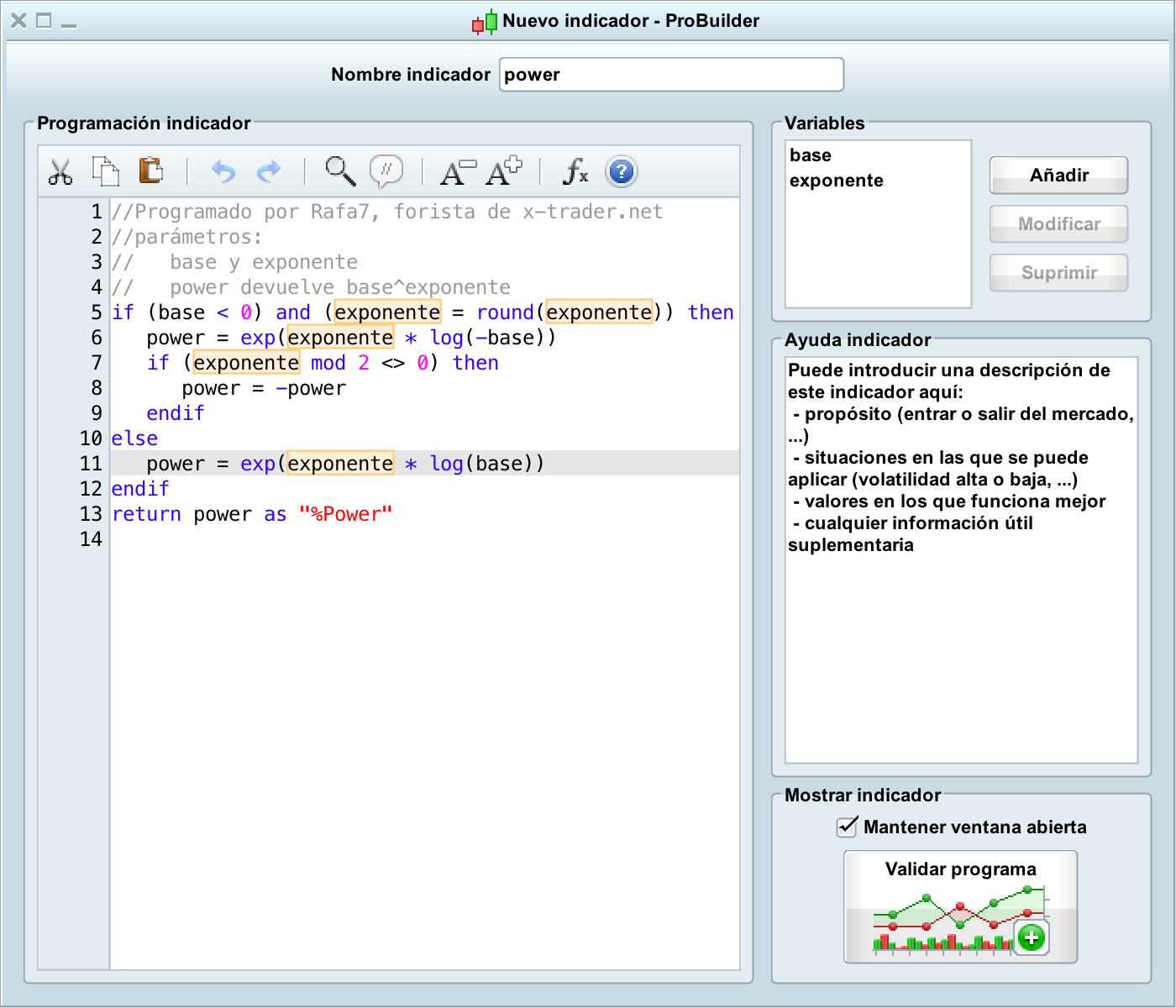Click the Paste clipboard icon
This screenshot has height=1008, width=1176.
[150, 171]
